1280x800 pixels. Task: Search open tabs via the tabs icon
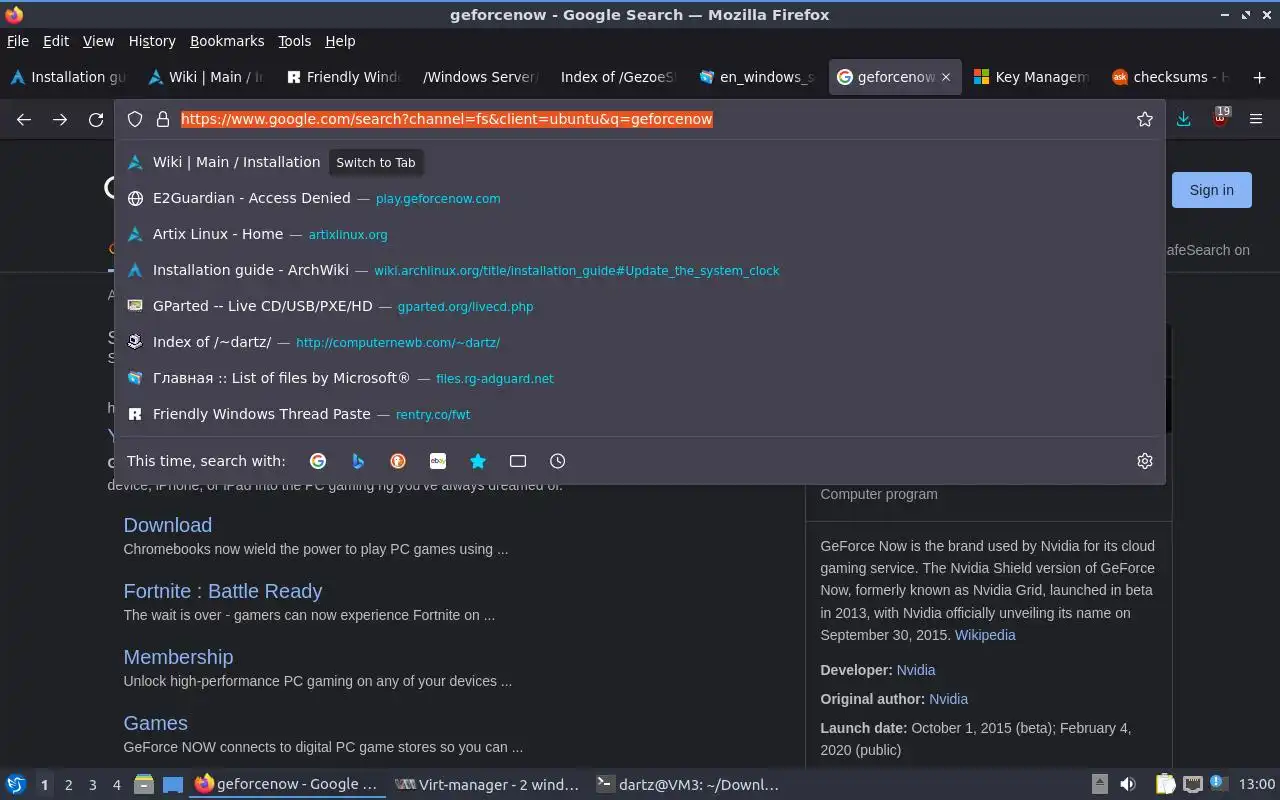tap(518, 461)
